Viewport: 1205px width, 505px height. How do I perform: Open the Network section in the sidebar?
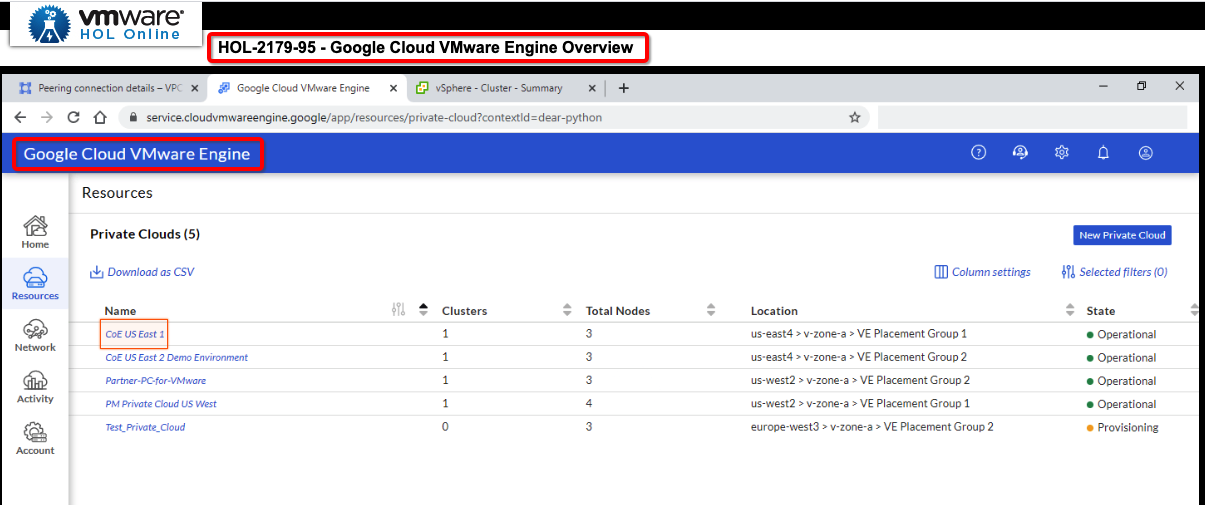coord(35,335)
